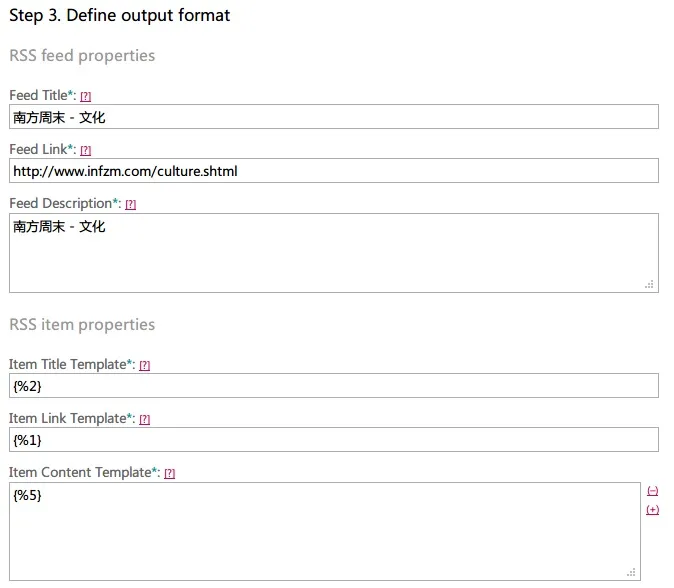674x588 pixels.
Task: Show help for Item Content Template
Action: pyautogui.click(x=169, y=473)
